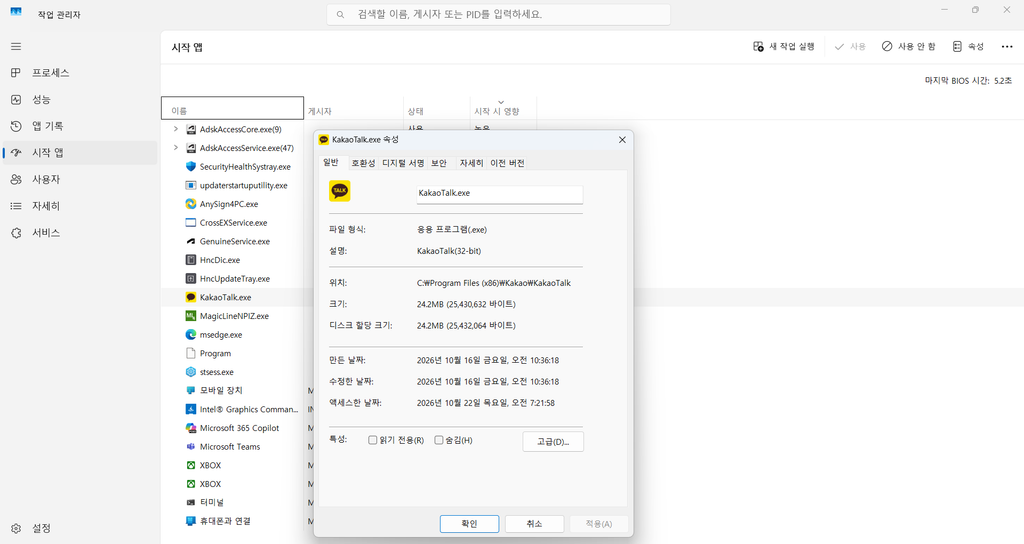Expand AdskAccessCore.exe(9) group
The height and width of the screenshot is (544, 1024).
click(175, 129)
